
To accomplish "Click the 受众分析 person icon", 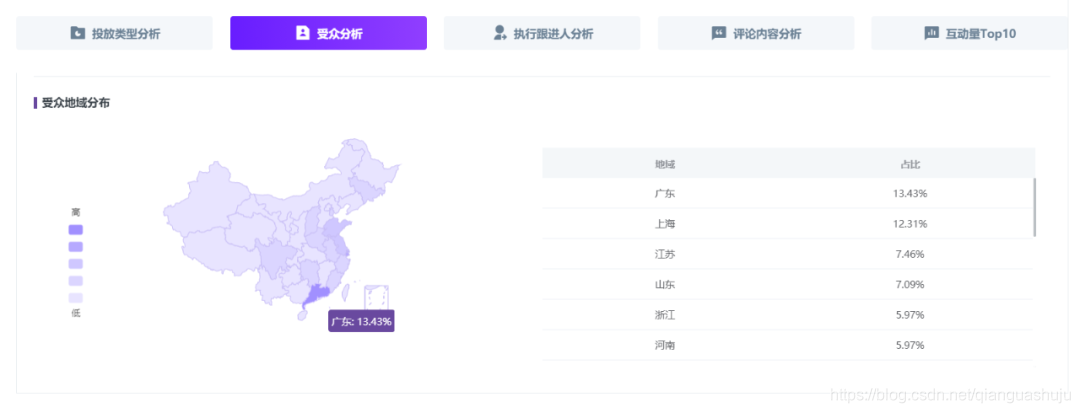I will (302, 33).
